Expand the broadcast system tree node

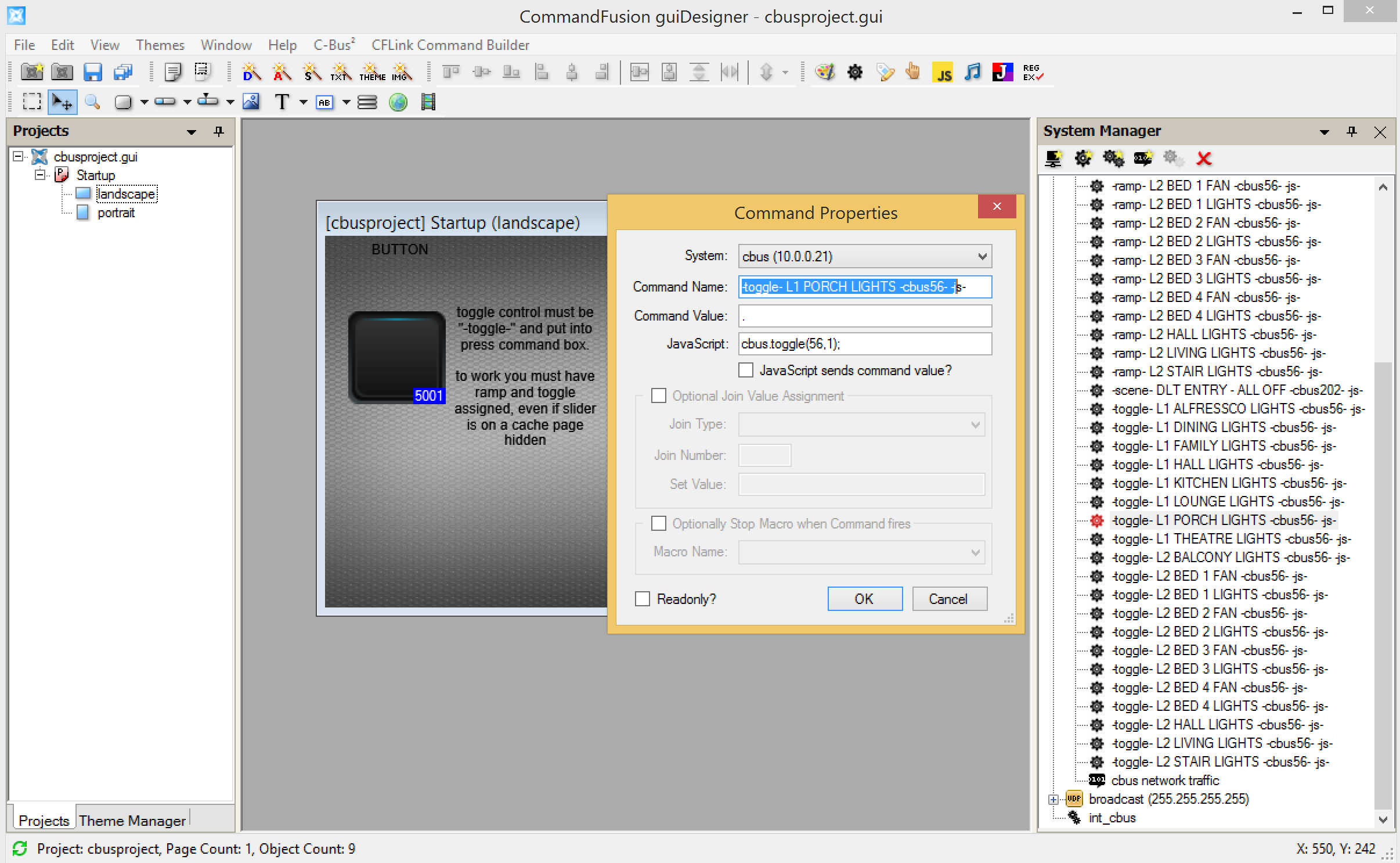(1053, 799)
